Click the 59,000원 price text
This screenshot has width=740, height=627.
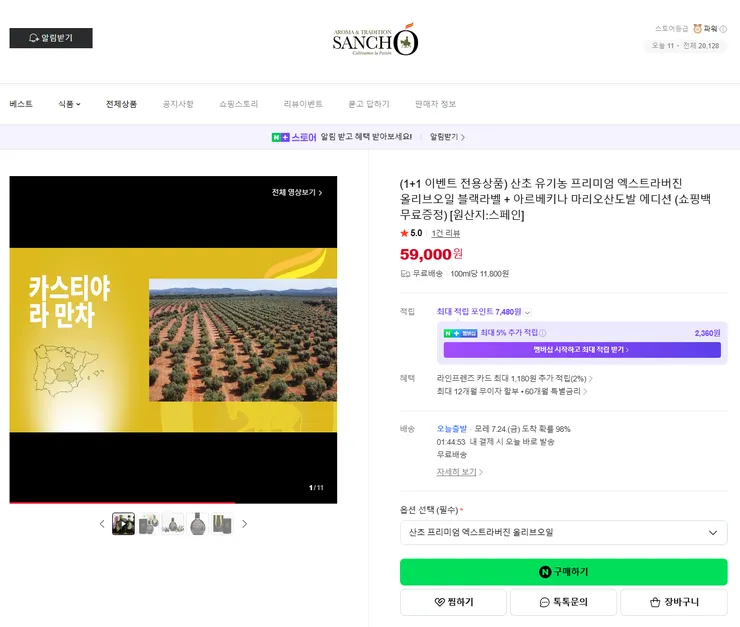pos(431,254)
